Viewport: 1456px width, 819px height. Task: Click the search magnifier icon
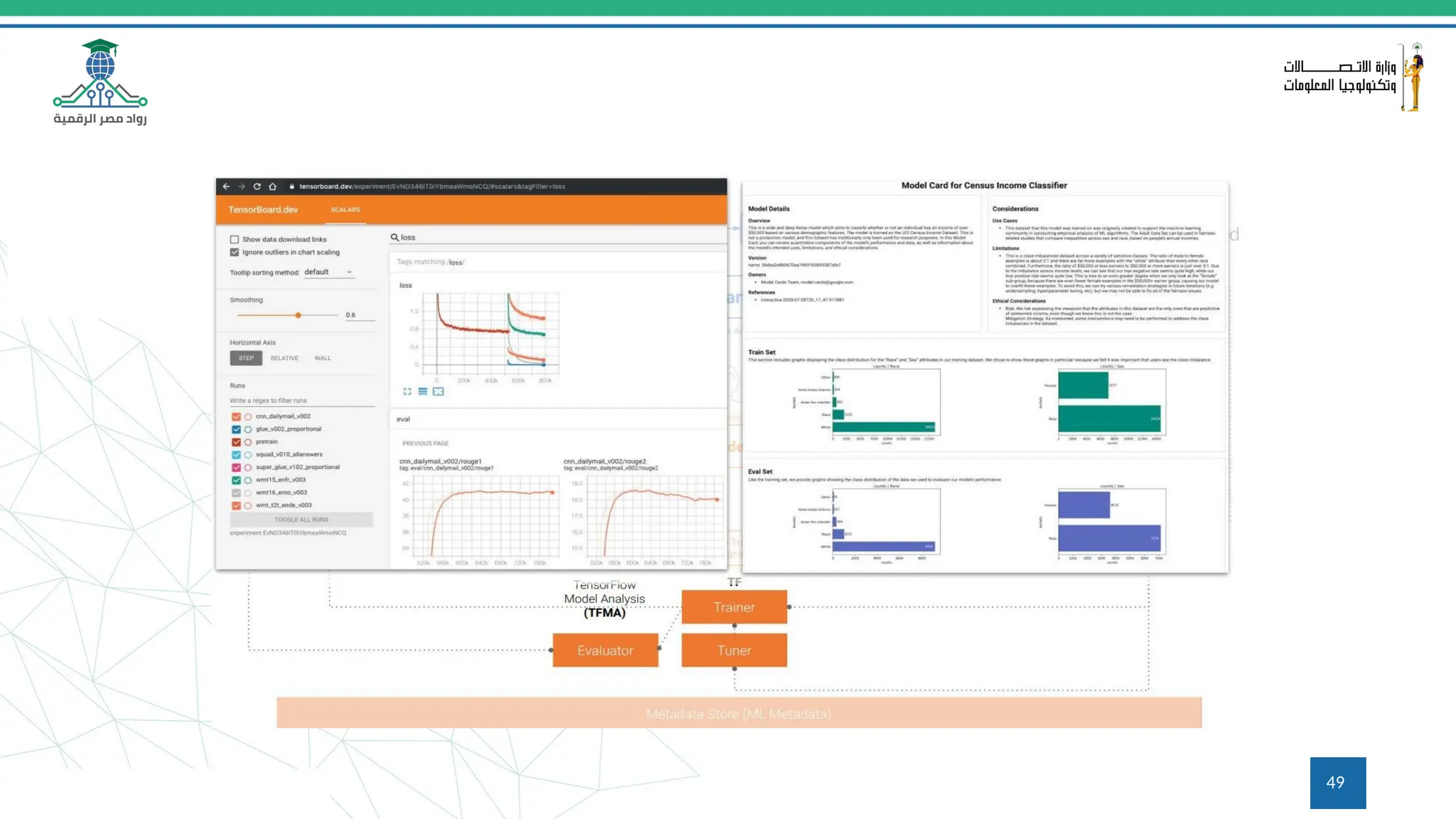(395, 237)
